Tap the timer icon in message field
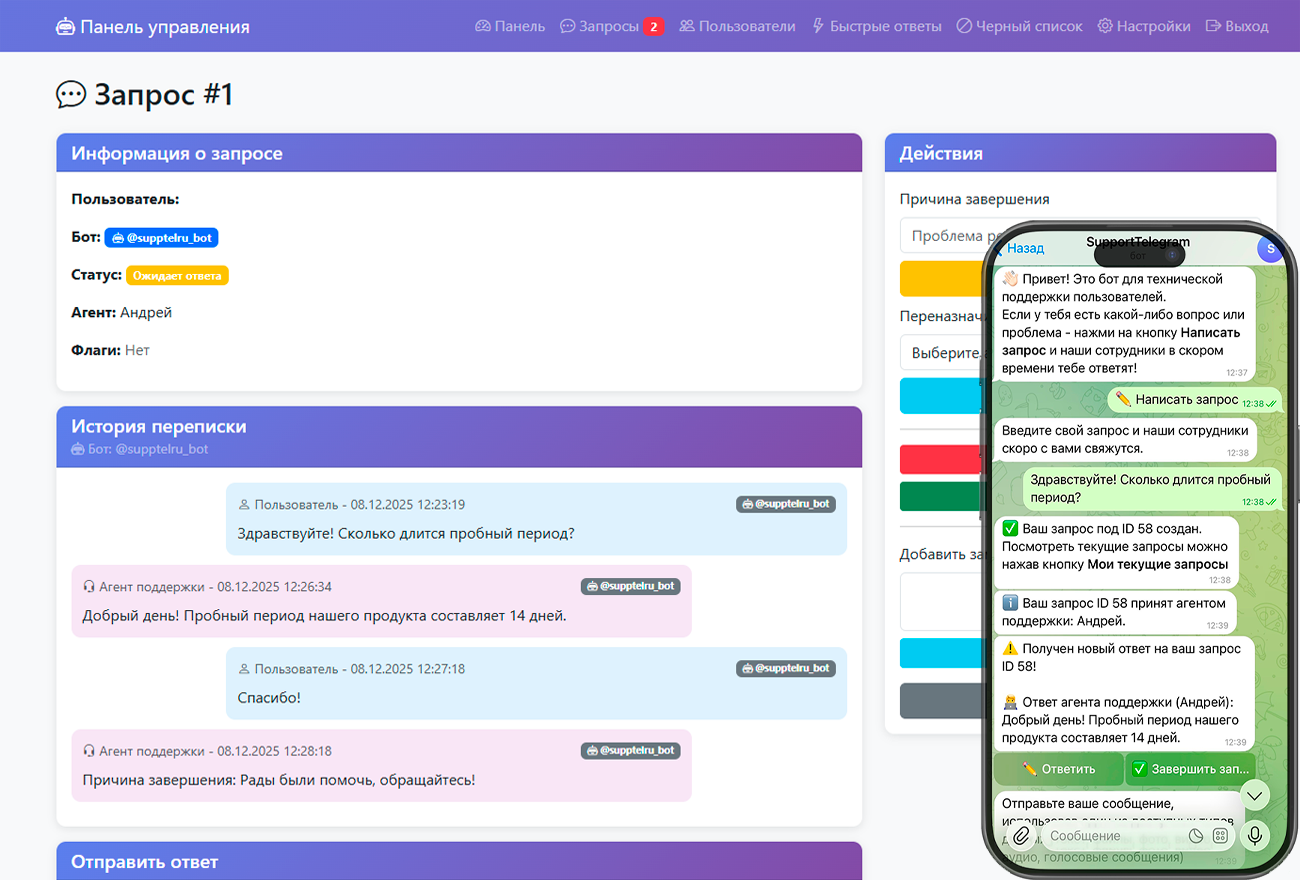Screen dimensions: 1300x880 pyautogui.click(x=1196, y=836)
